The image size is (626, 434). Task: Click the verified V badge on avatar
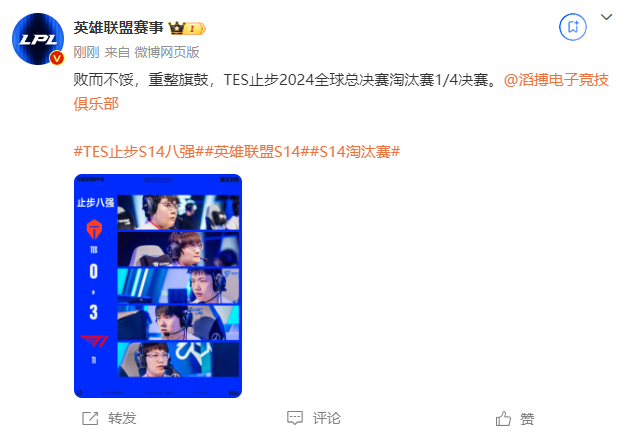coord(57,58)
